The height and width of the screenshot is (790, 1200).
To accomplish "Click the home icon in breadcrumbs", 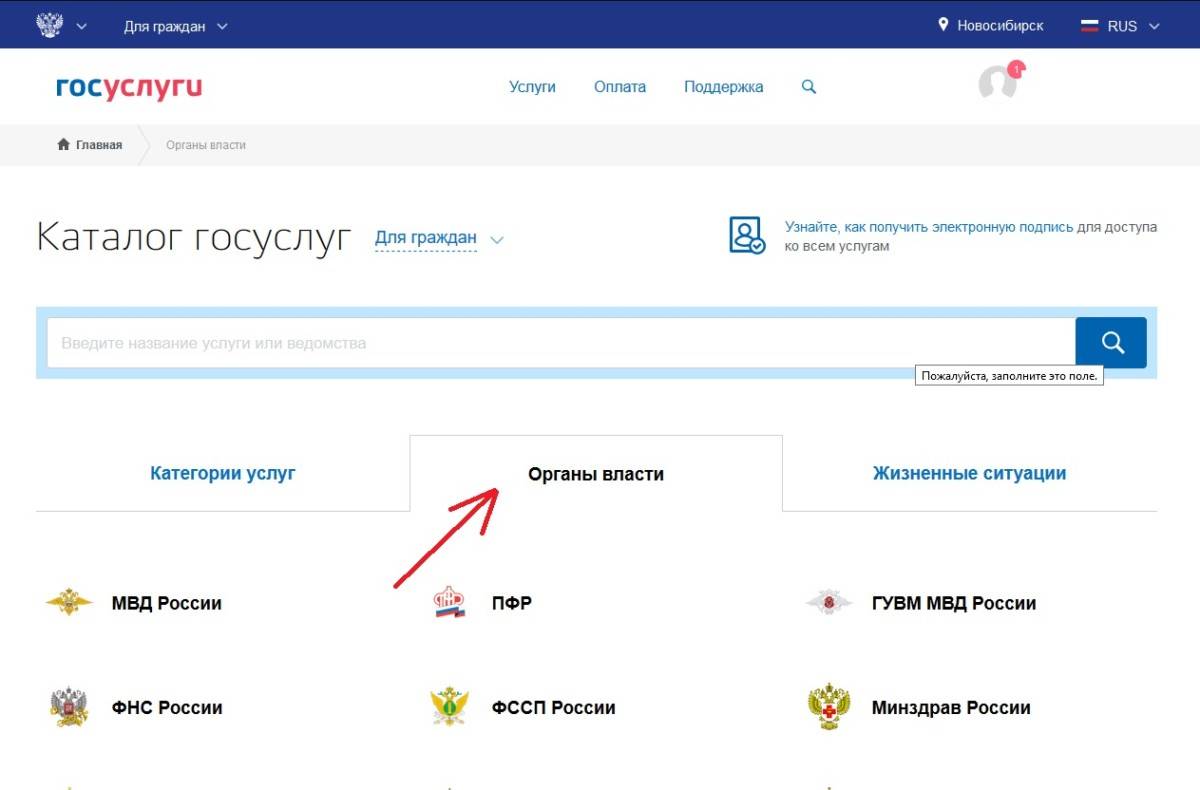I will tap(63, 145).
